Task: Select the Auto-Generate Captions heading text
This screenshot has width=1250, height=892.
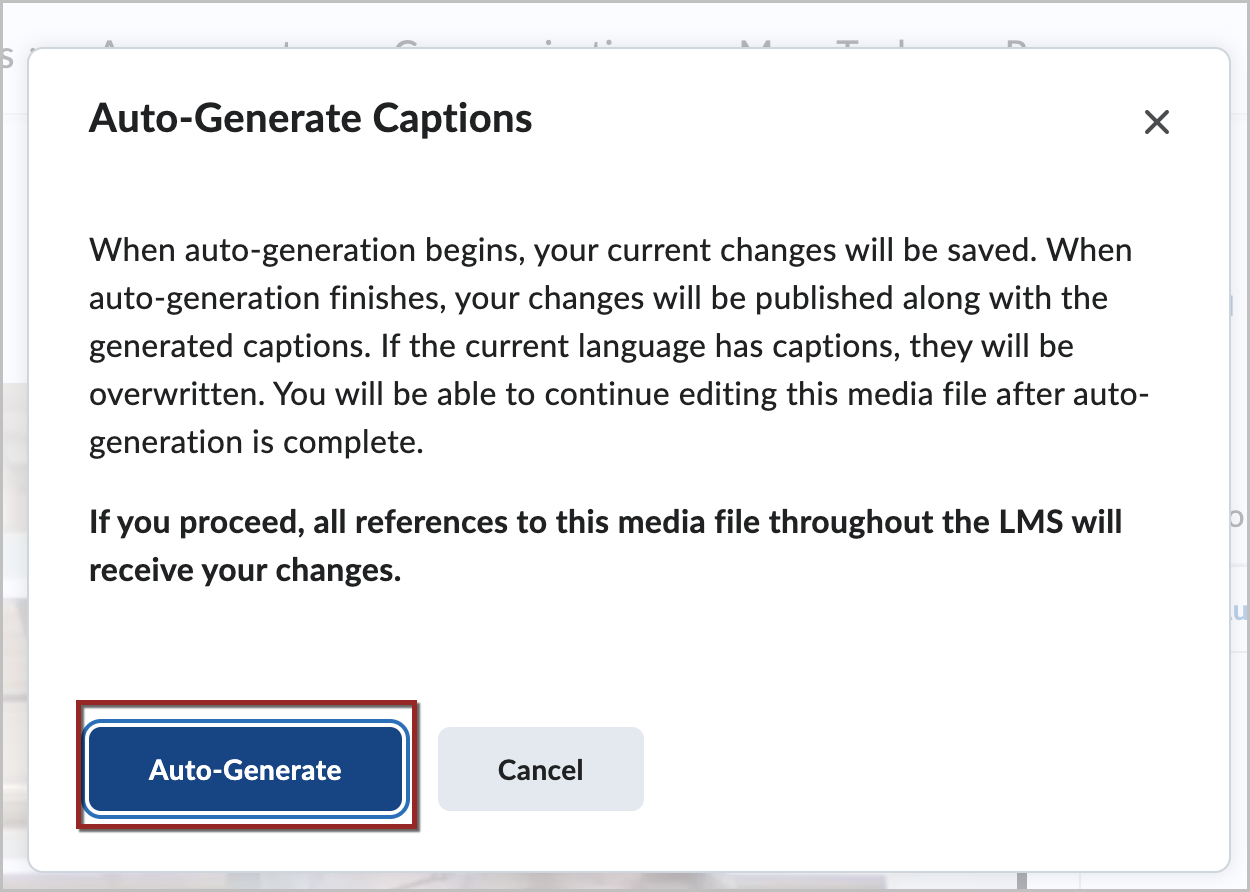Action: tap(311, 119)
